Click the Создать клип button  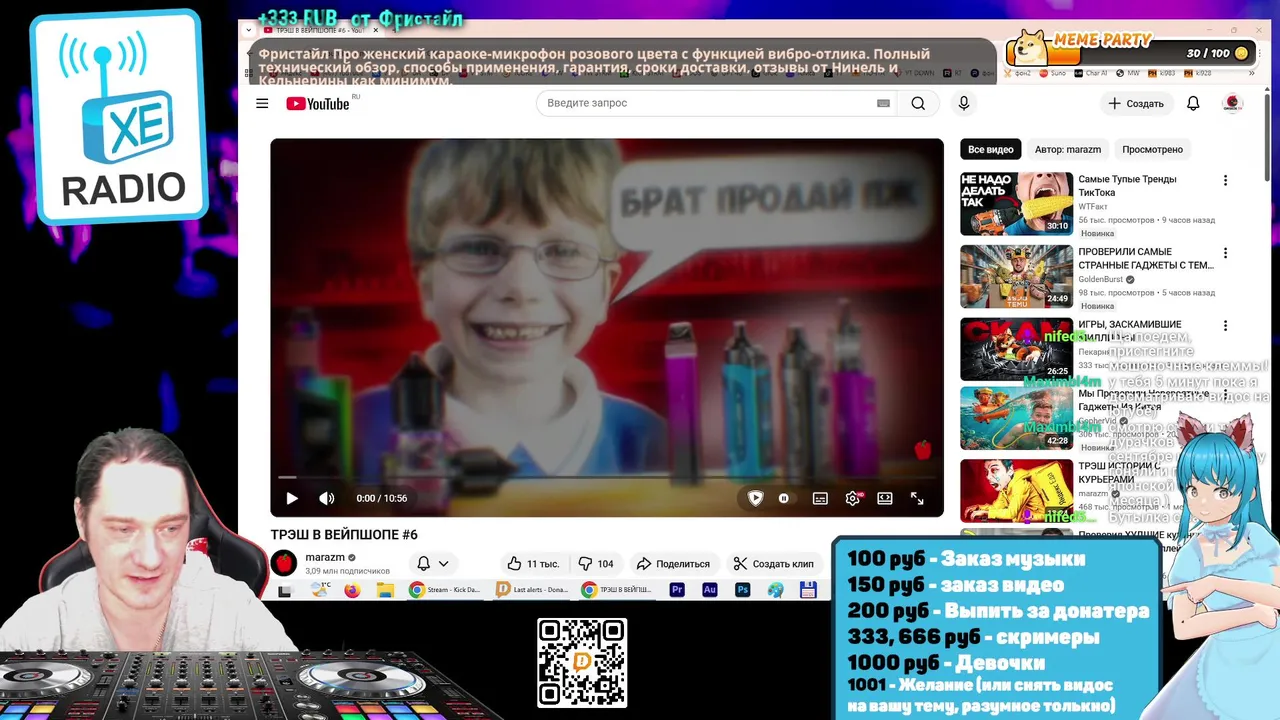tap(773, 563)
